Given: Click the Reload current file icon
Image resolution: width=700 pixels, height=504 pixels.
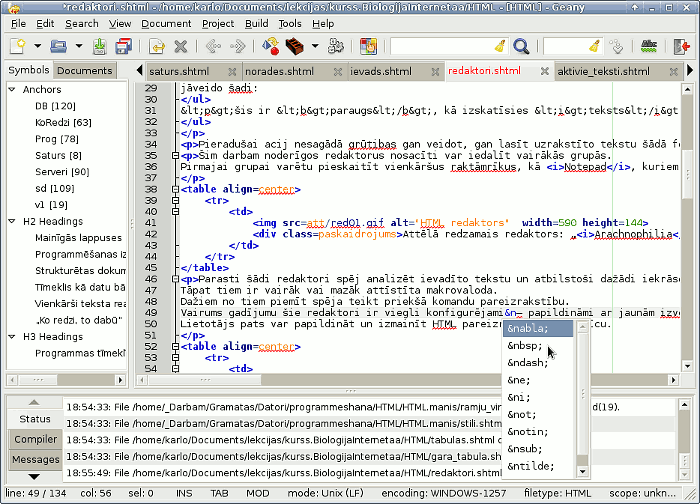Looking at the screenshot, I should point(156,46).
